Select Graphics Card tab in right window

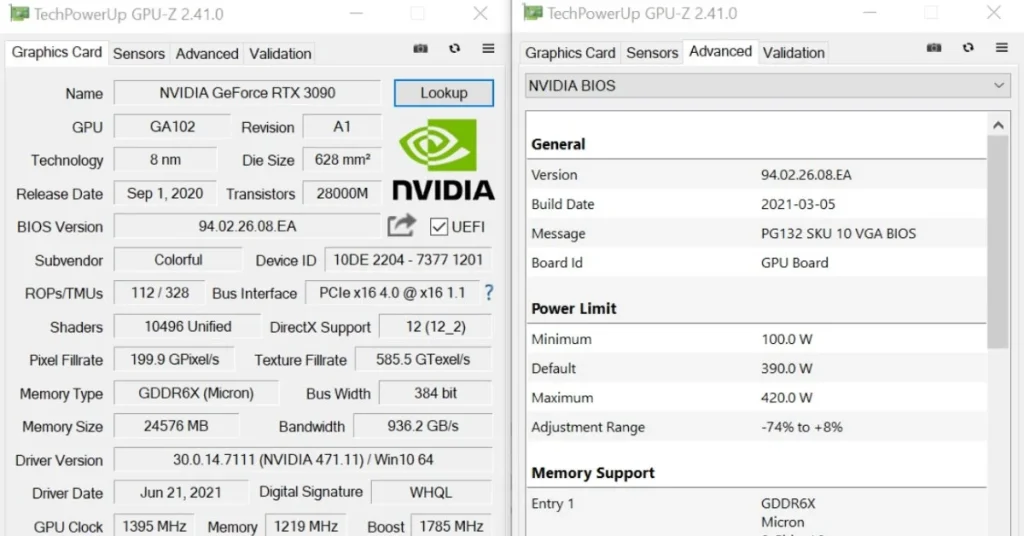click(x=570, y=53)
